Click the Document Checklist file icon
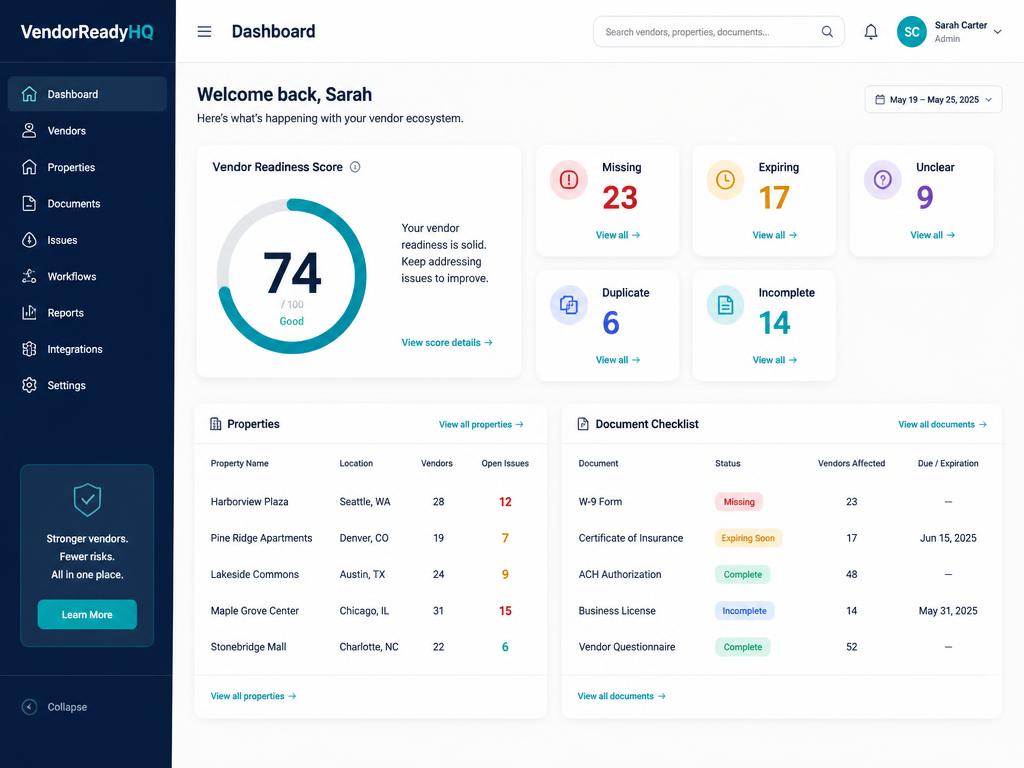The width and height of the screenshot is (1024, 768). pos(583,424)
